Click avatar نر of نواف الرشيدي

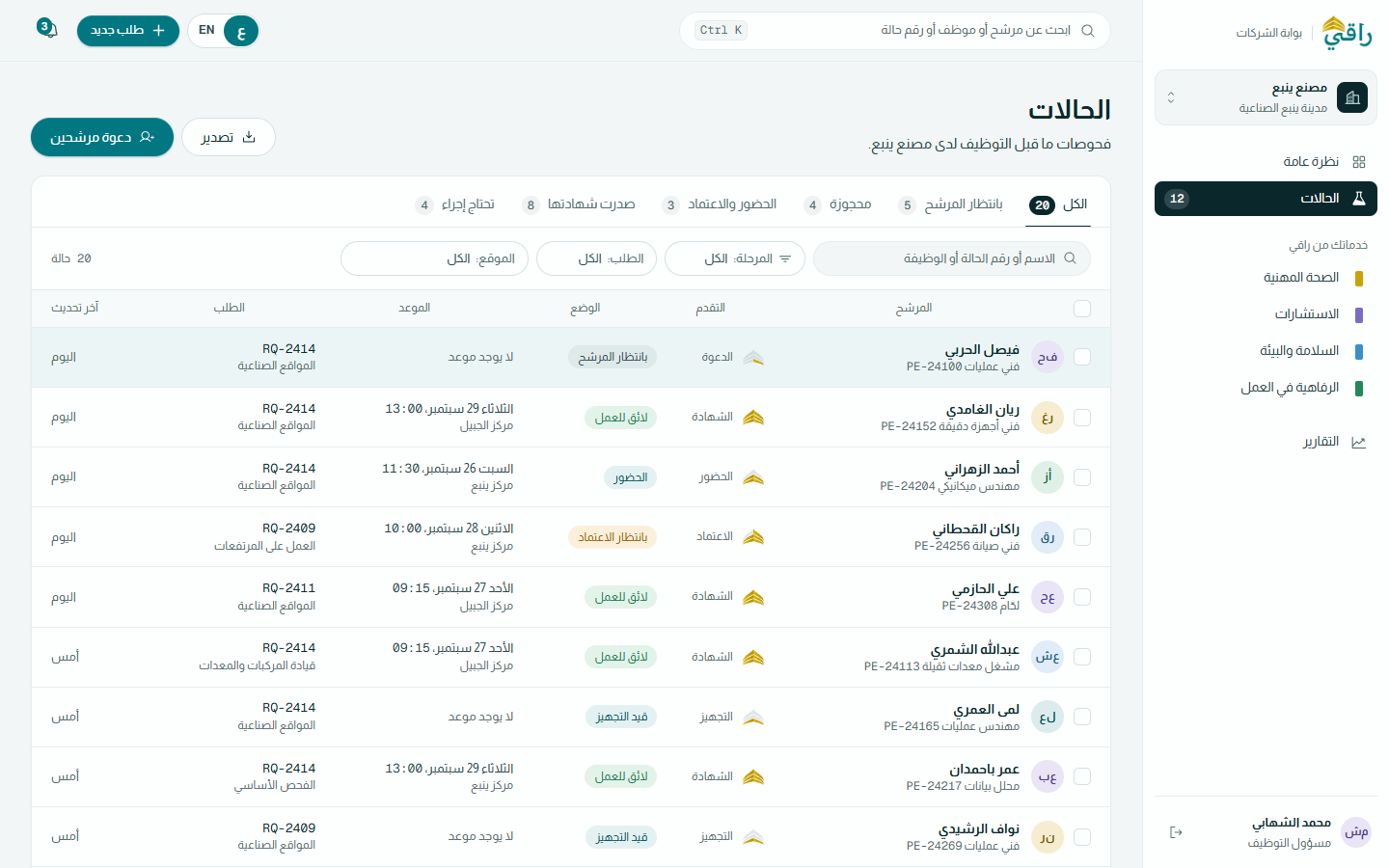point(1048,837)
